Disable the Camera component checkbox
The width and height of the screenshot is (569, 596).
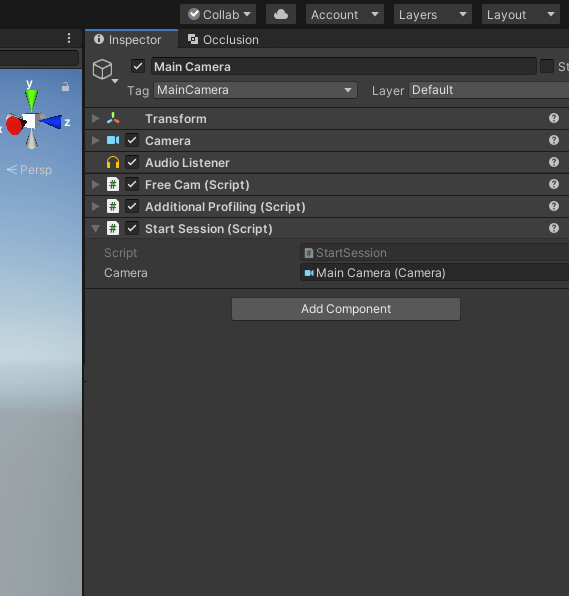132,141
